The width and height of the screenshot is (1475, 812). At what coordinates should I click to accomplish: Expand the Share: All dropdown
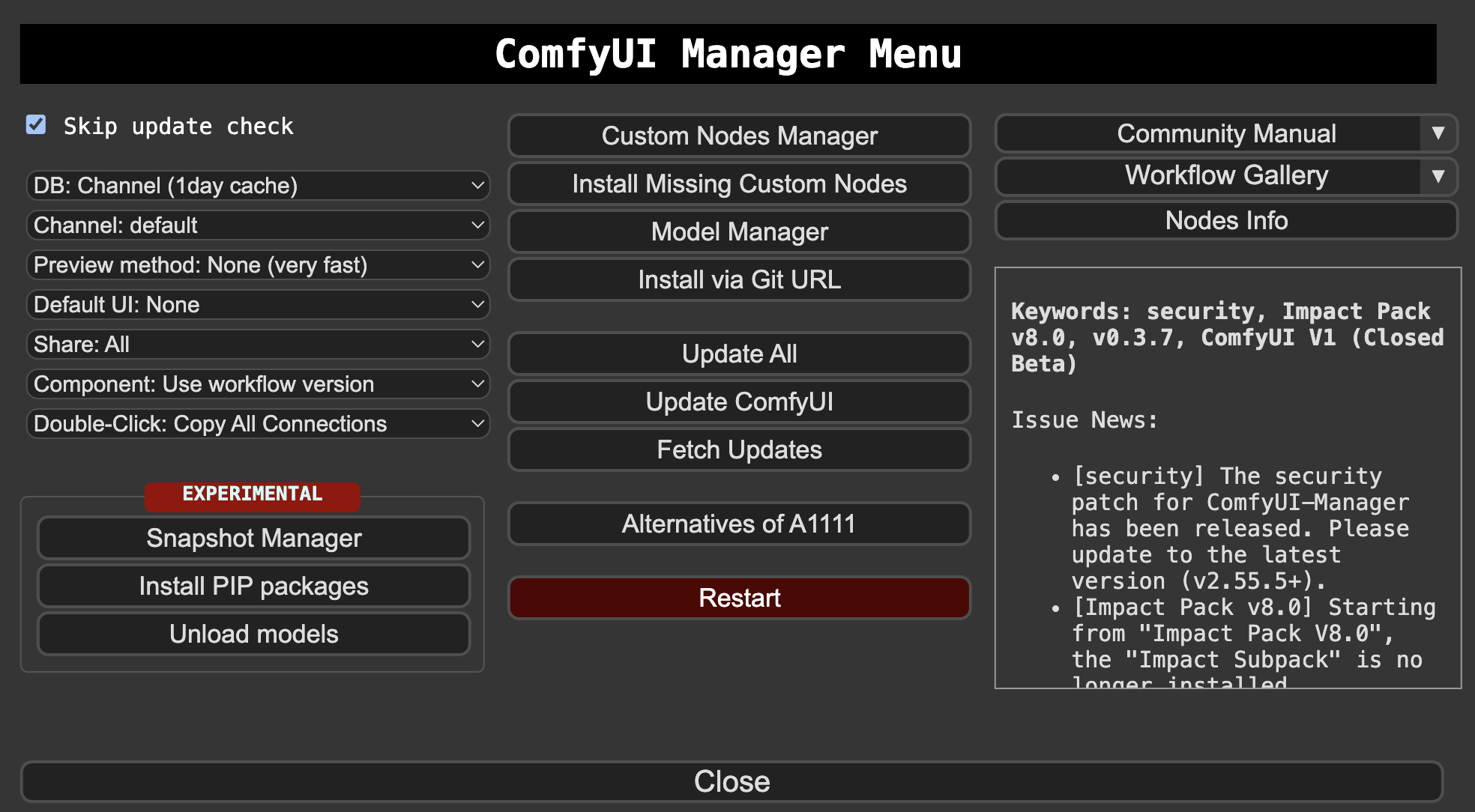[x=258, y=345]
